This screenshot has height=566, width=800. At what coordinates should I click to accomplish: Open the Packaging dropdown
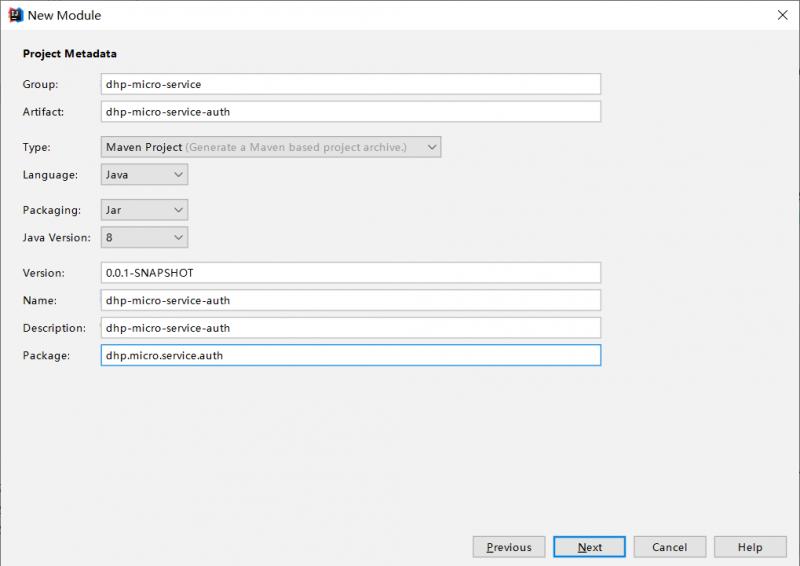144,210
